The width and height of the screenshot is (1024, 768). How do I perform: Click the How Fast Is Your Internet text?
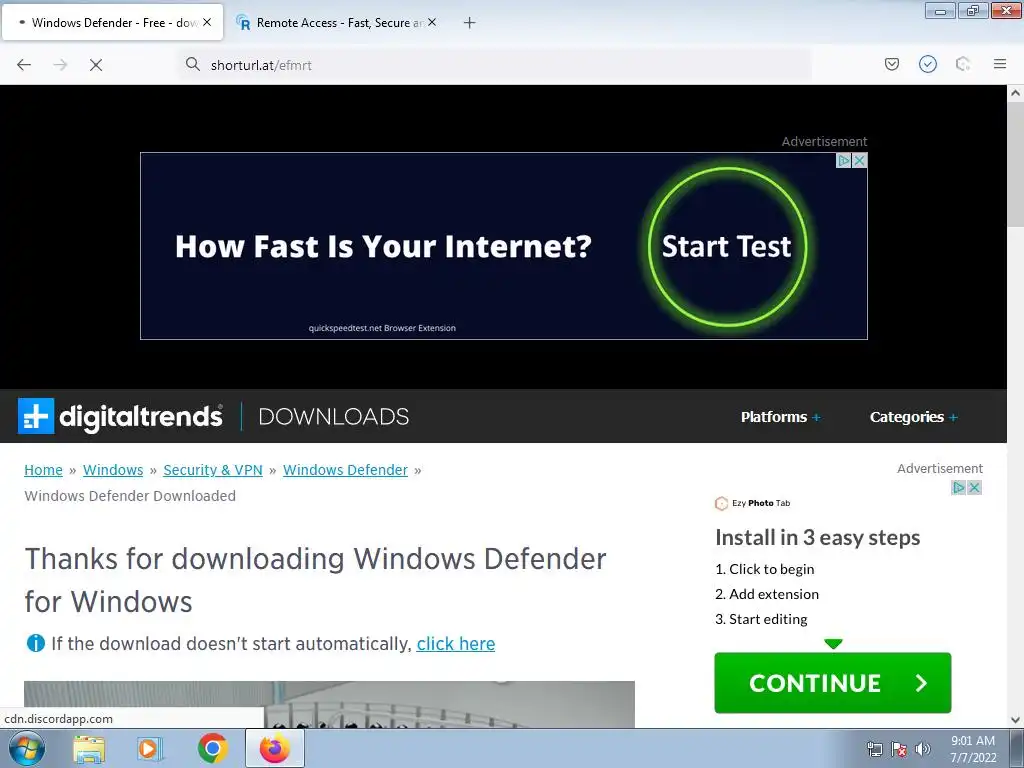[x=383, y=247]
